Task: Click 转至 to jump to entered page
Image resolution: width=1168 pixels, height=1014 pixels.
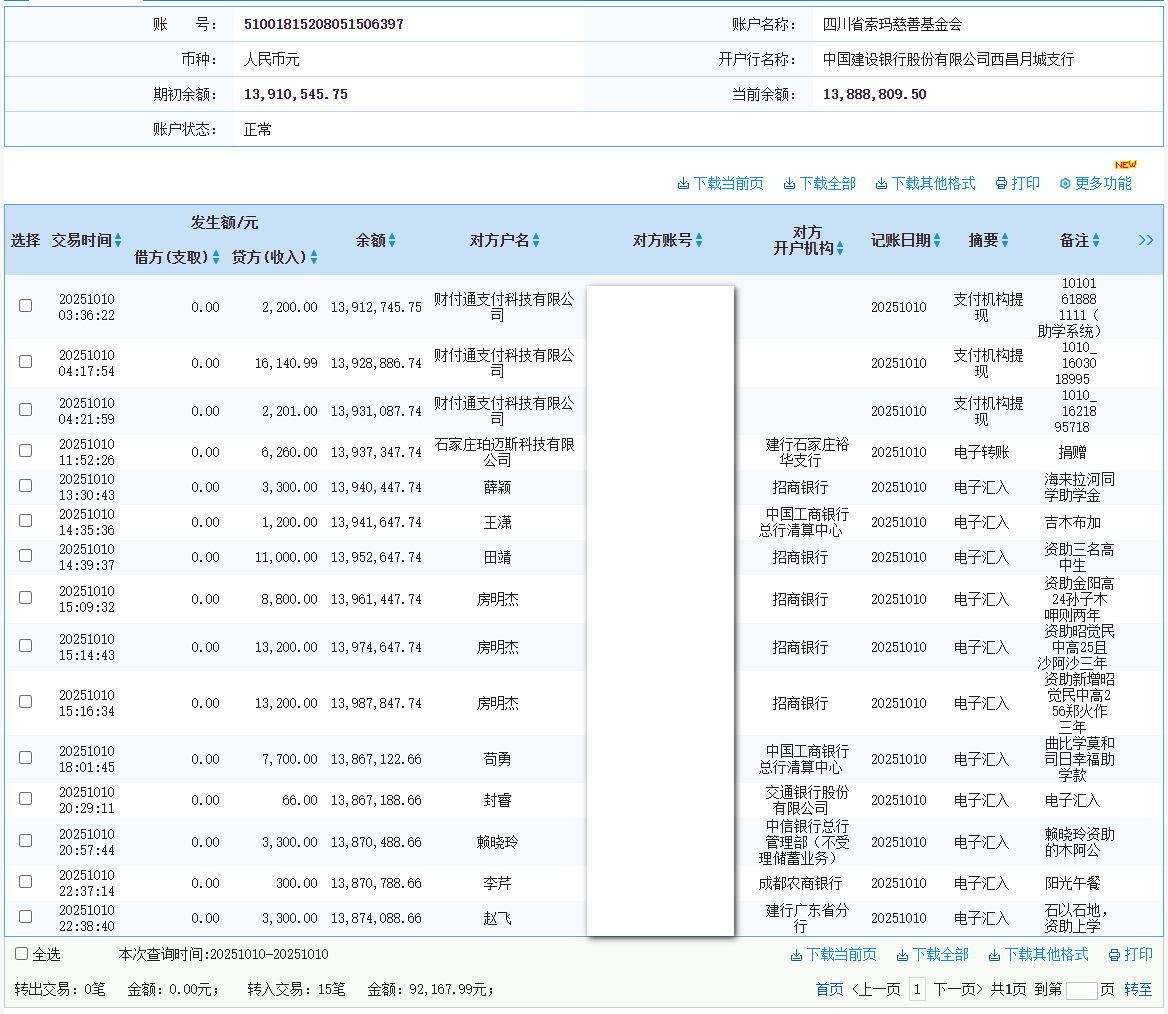Action: coord(1140,988)
